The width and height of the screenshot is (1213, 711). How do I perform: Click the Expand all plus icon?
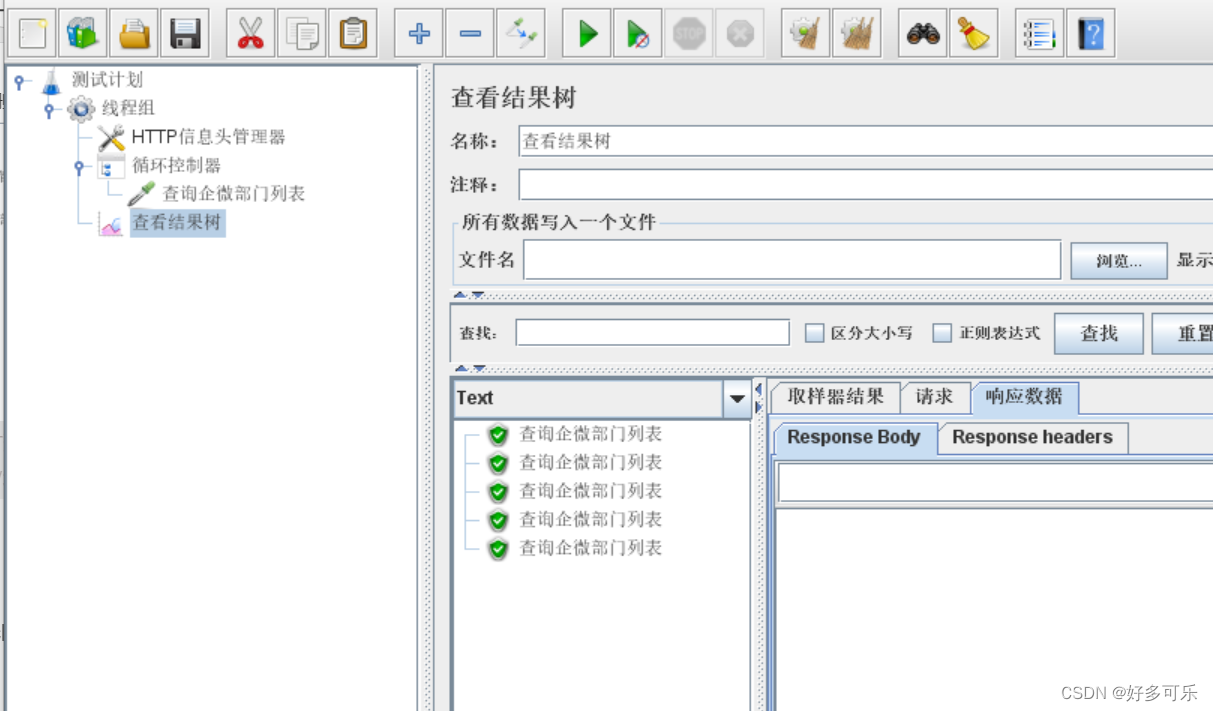(x=419, y=34)
